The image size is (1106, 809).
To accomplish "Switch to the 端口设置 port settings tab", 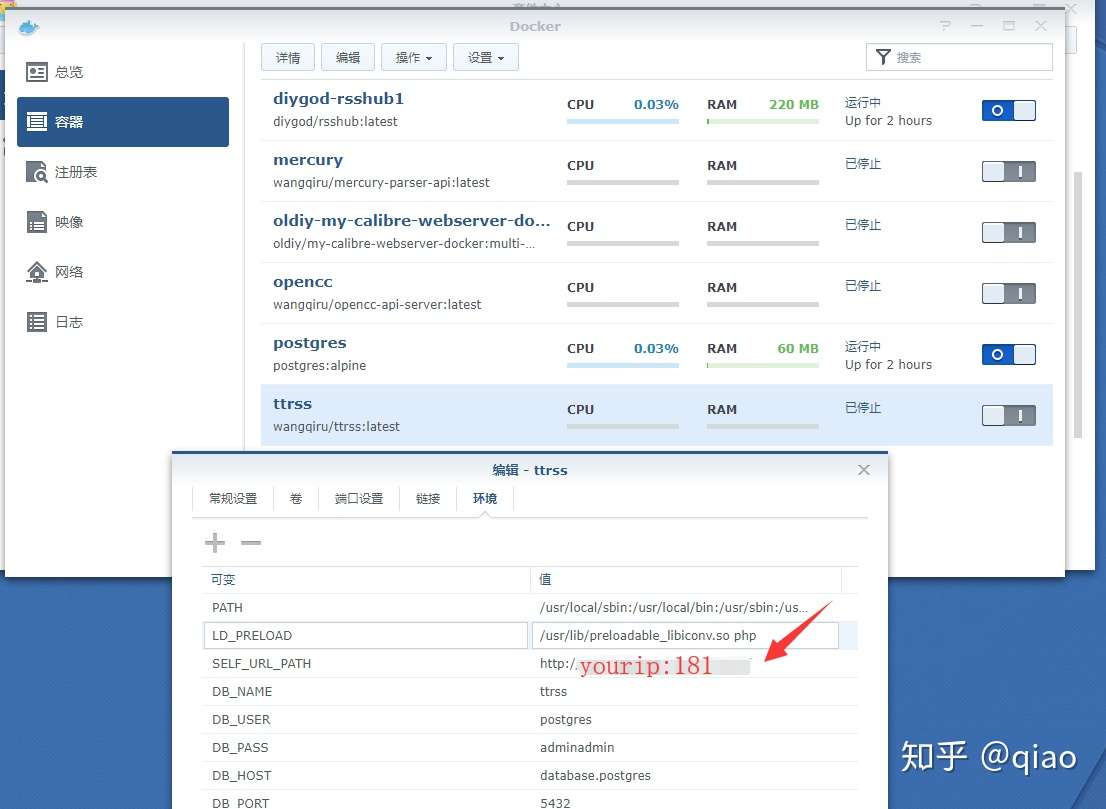I will [358, 499].
